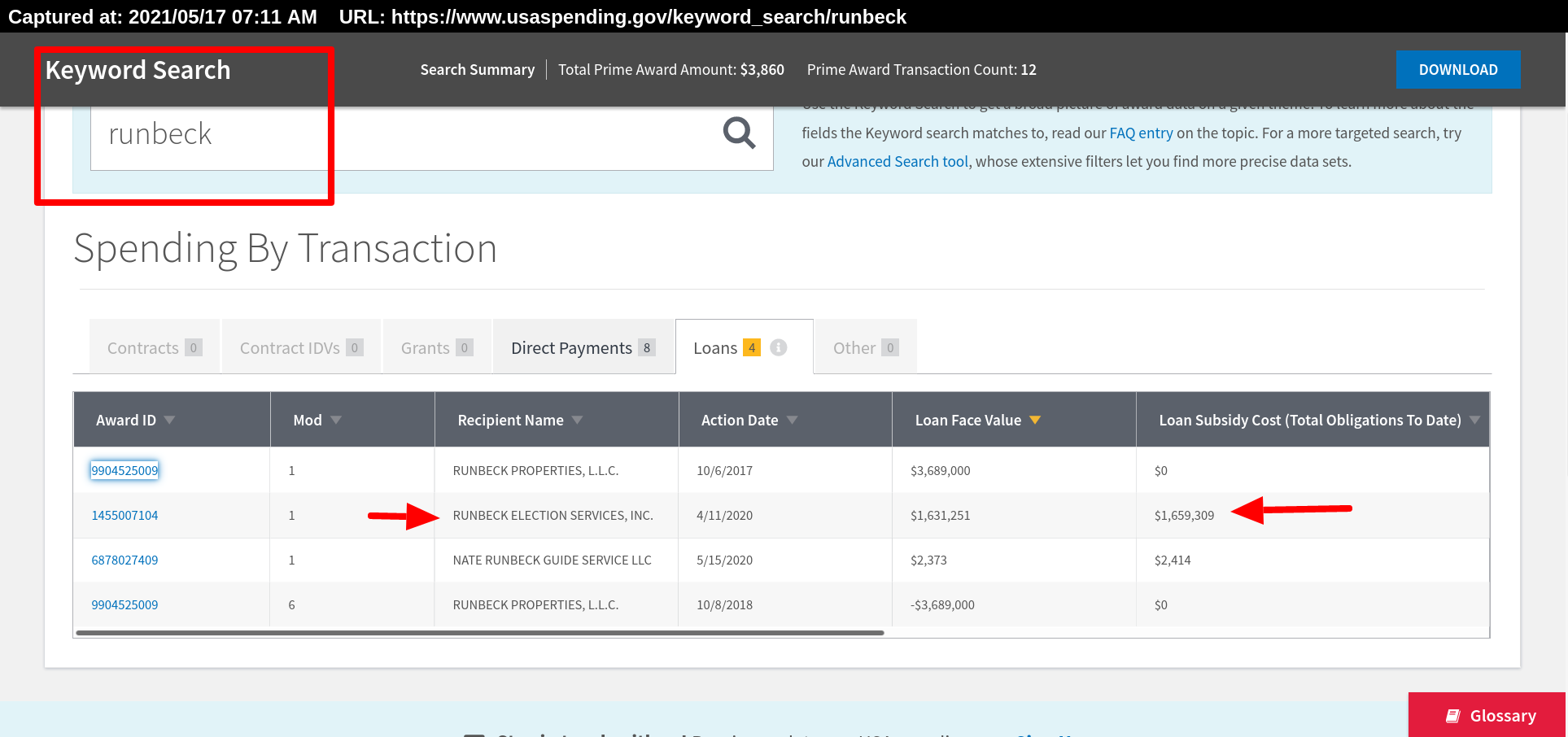The image size is (1568, 737).
Task: Open the Direct Payments tab
Action: [583, 347]
